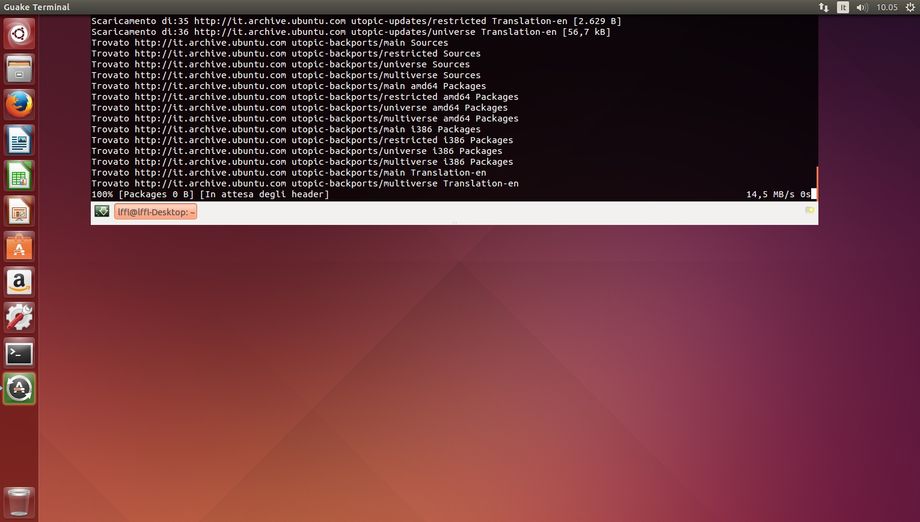The height and width of the screenshot is (522, 920).
Task: Open the Trash at the launcher bottom
Action: tap(19, 502)
